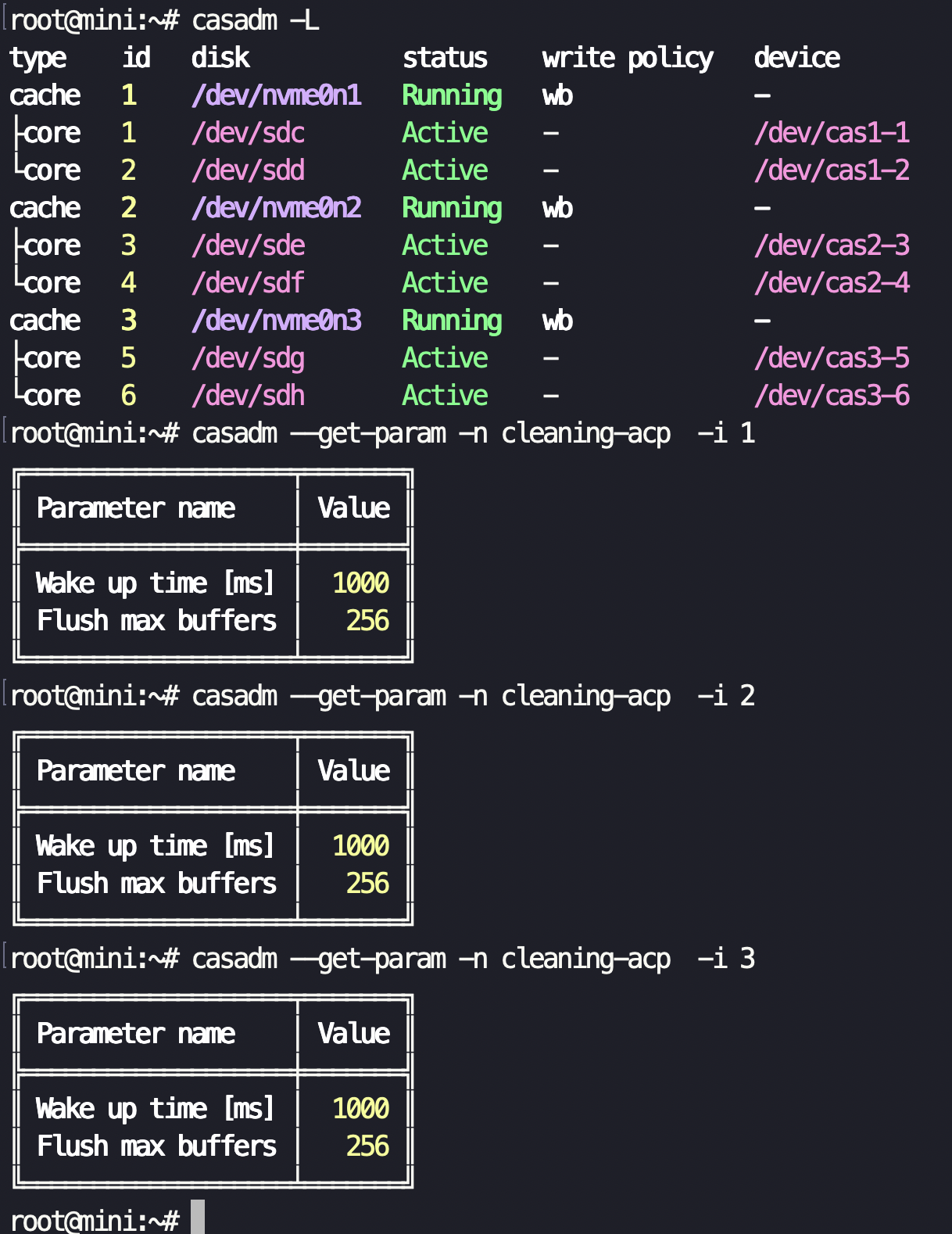Image resolution: width=952 pixels, height=1234 pixels.
Task: Click the /dev/cas2-3 device path
Action: tap(832, 246)
